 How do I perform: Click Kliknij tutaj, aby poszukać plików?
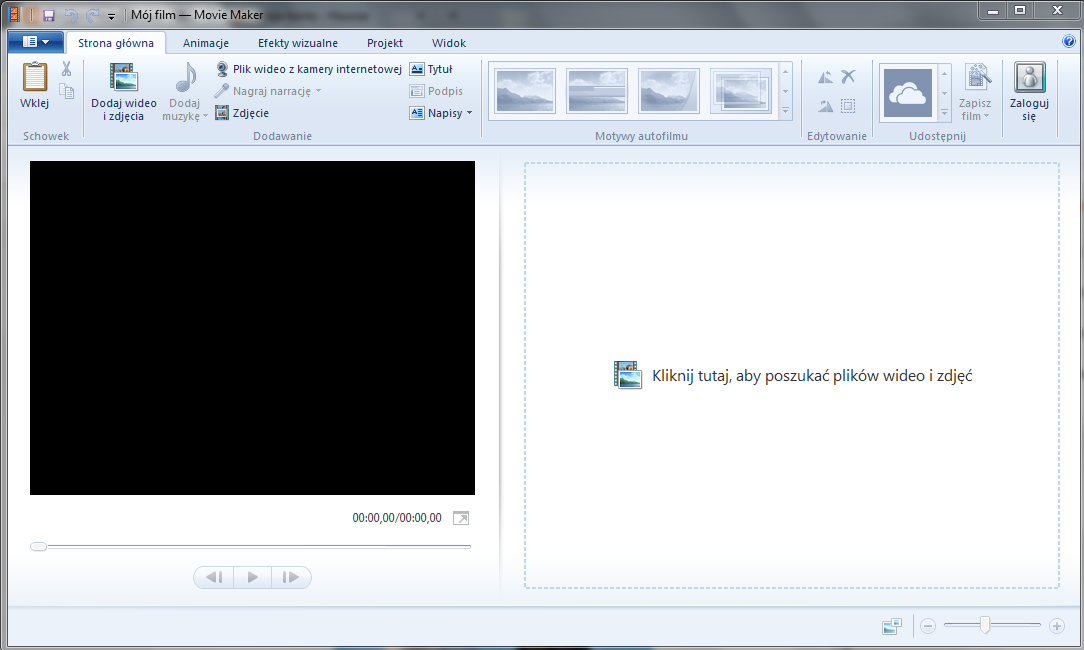pos(793,375)
